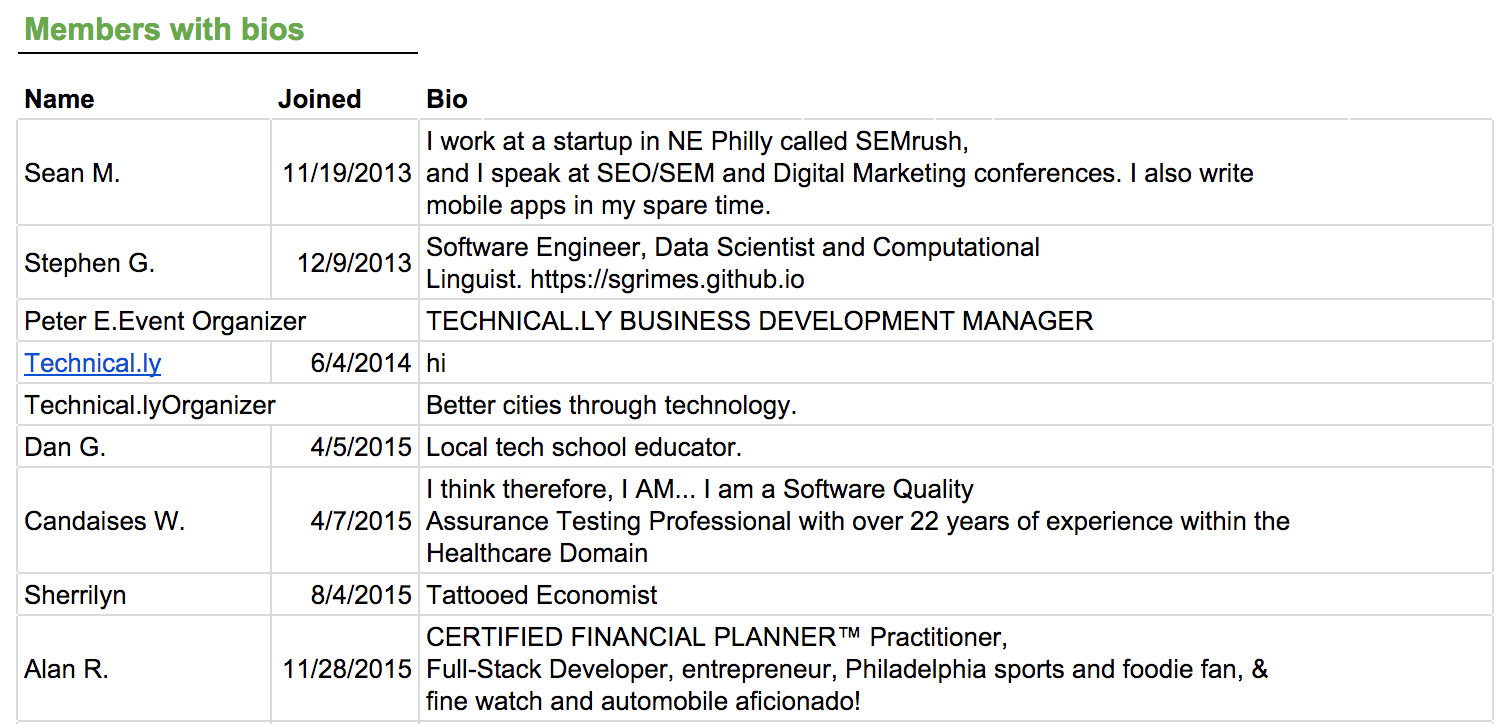The width and height of the screenshot is (1510, 724).
Task: Click the Members with bios heading
Action: [x=165, y=29]
